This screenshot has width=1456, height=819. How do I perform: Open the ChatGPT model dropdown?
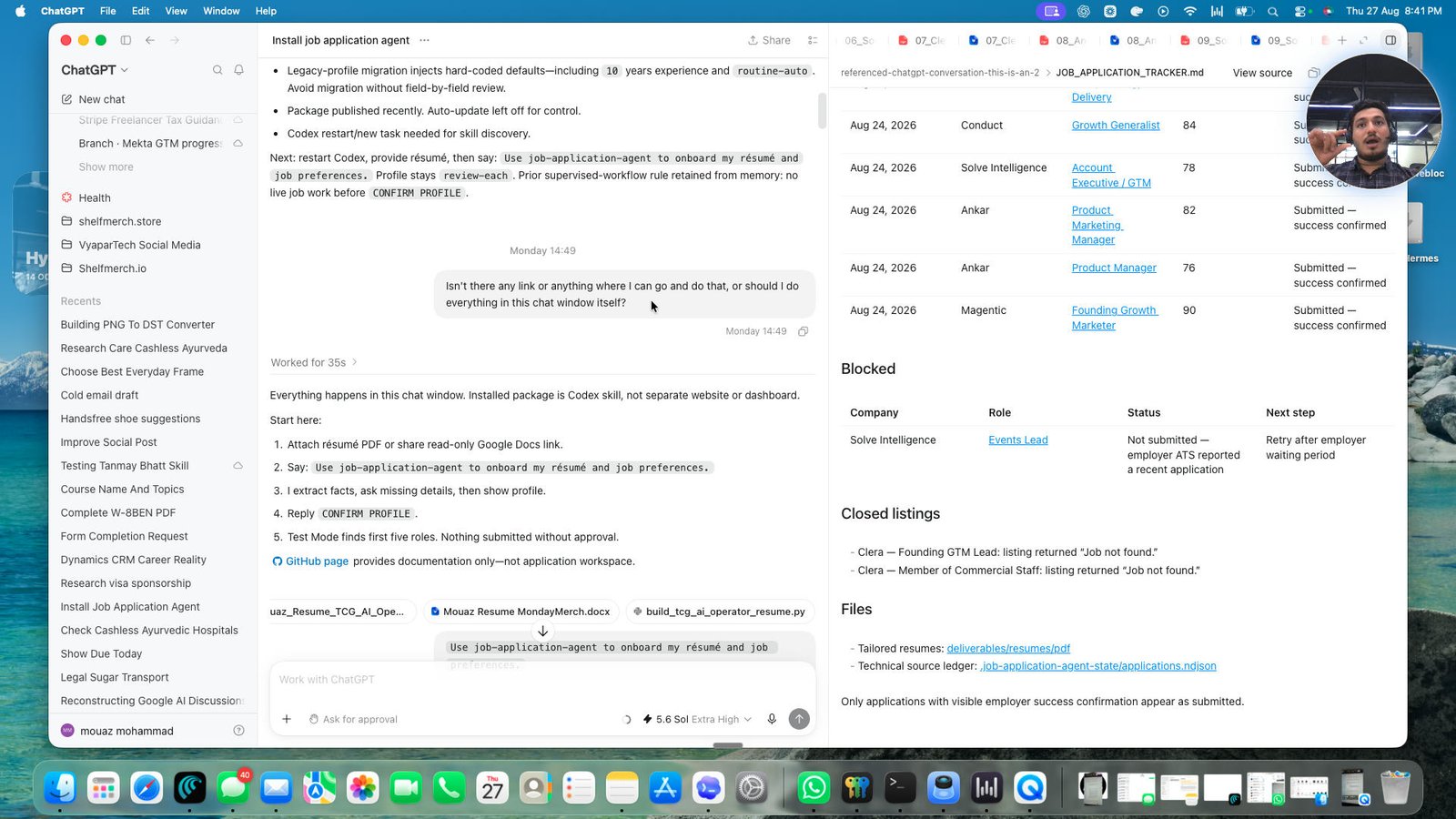(x=95, y=70)
